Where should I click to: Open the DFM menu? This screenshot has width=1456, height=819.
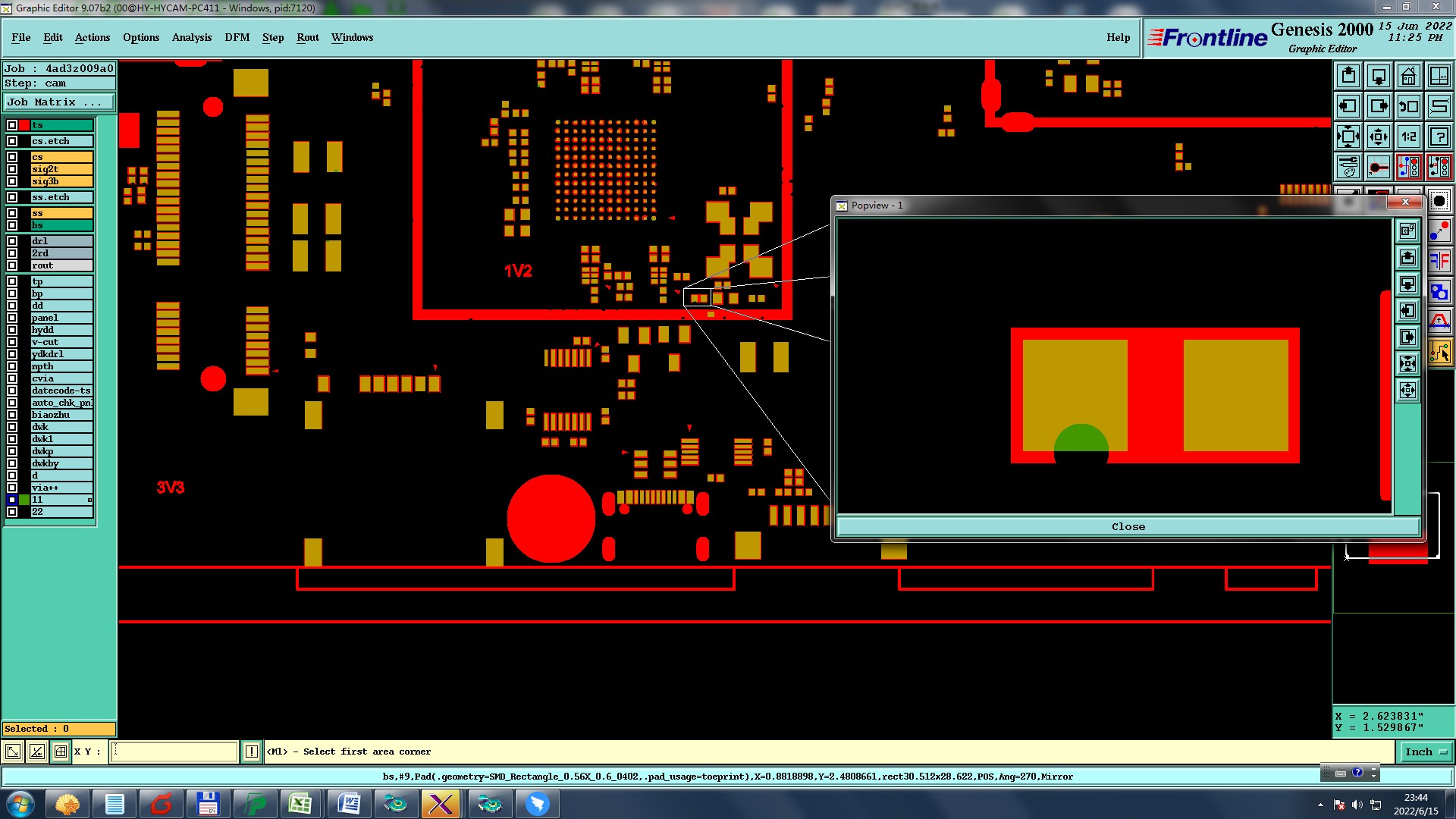point(237,37)
